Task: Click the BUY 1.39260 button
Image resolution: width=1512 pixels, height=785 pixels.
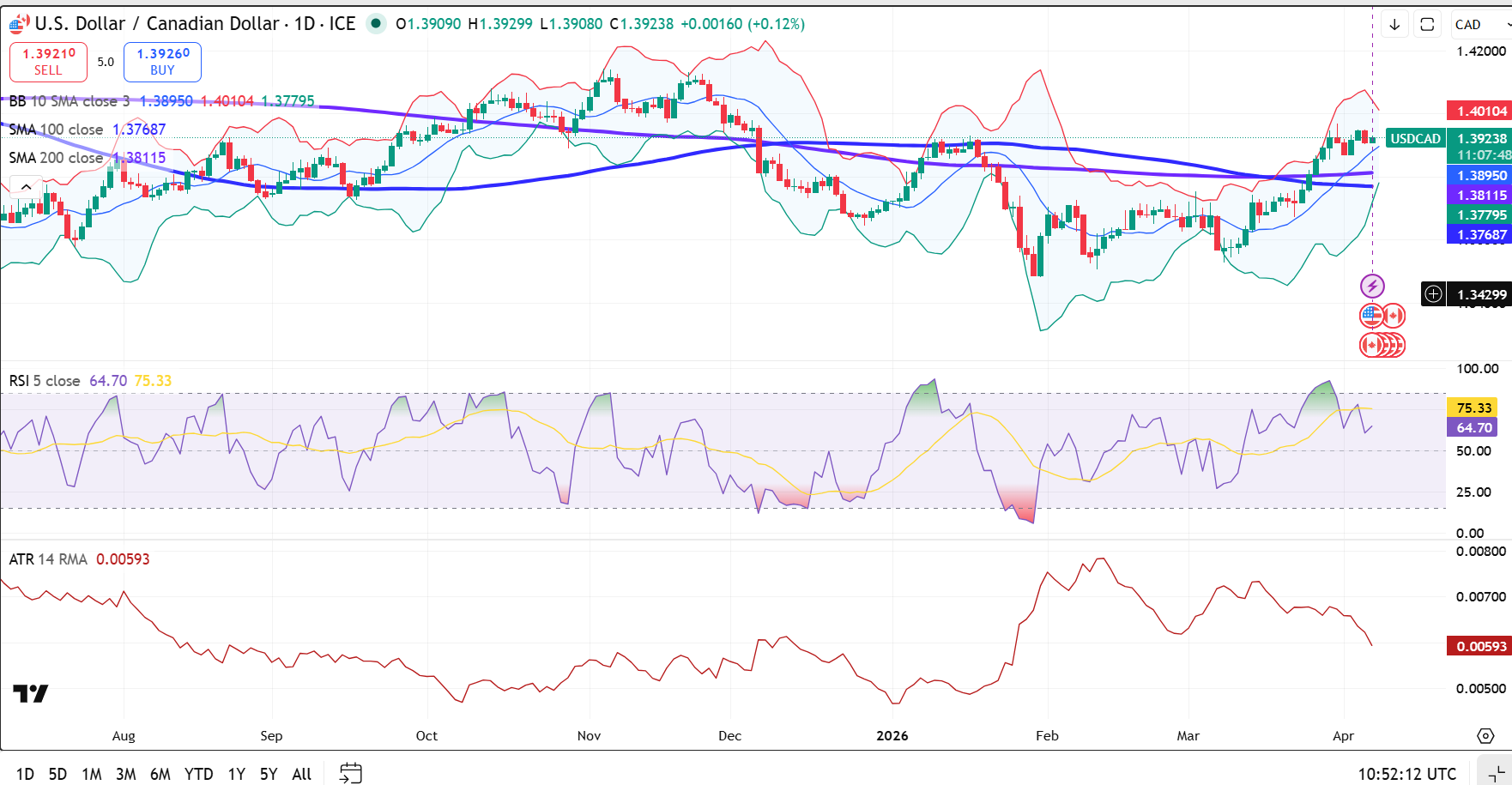Action: click(x=162, y=62)
